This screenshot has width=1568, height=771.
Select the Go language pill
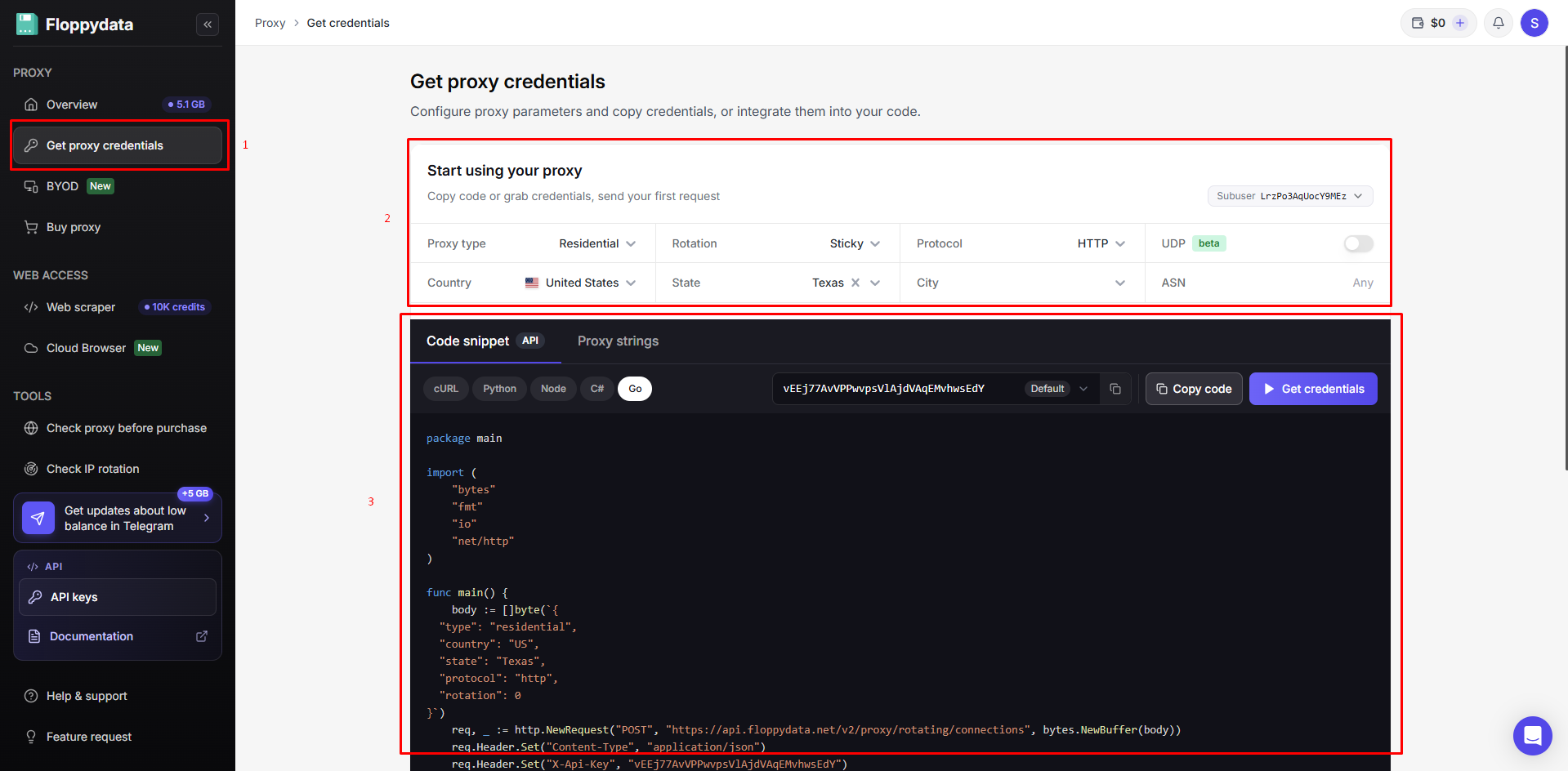[x=635, y=389]
